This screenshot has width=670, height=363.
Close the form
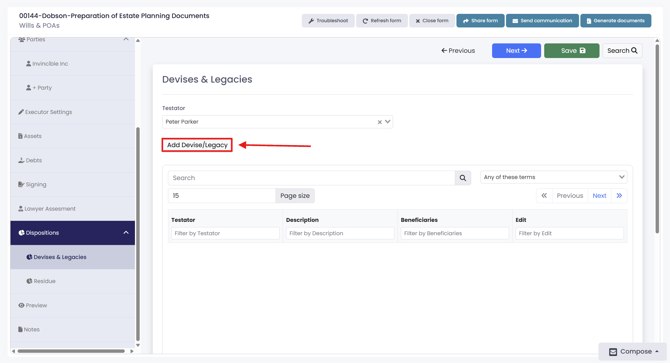[432, 20]
